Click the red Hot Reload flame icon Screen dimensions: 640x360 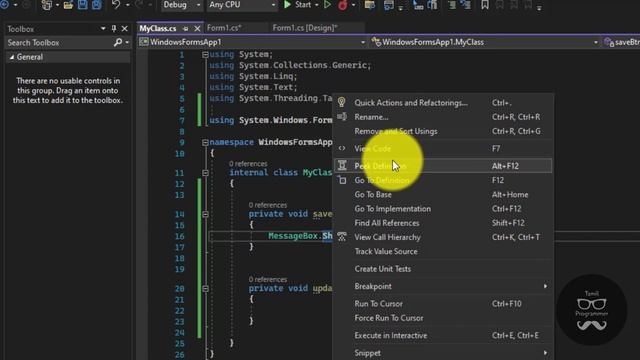point(342,5)
